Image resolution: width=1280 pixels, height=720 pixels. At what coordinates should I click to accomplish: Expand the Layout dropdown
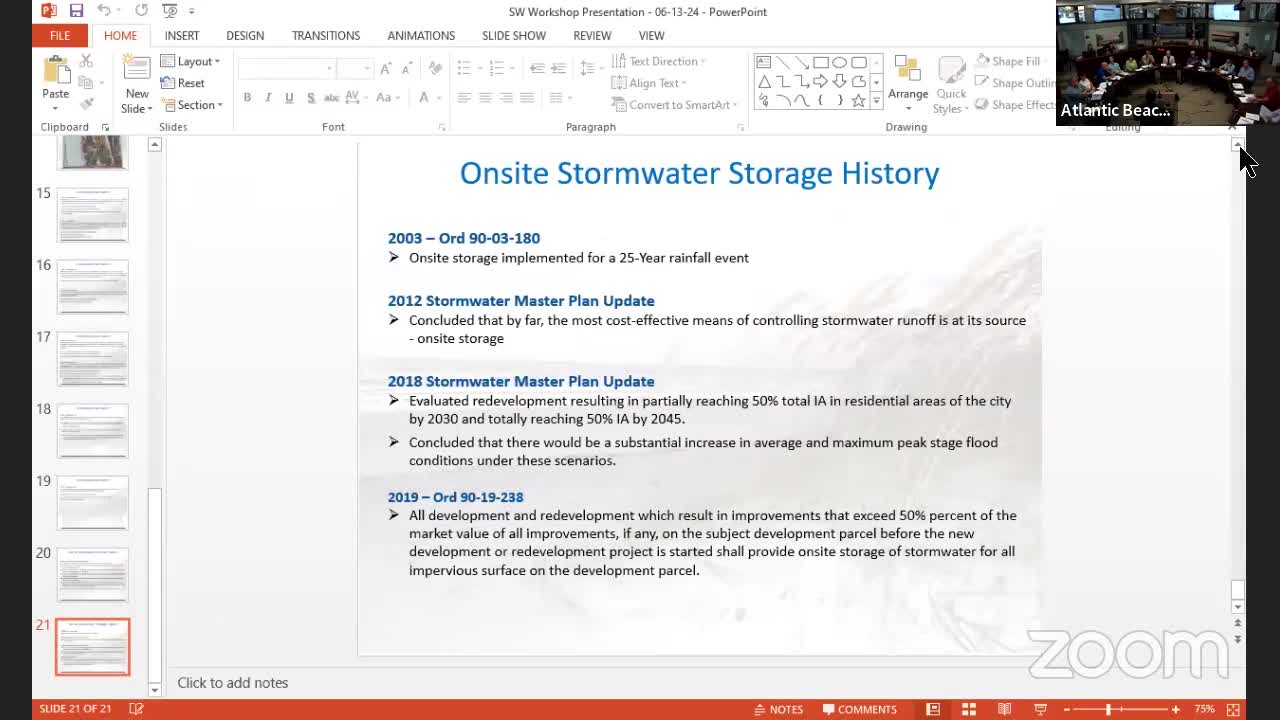(x=190, y=61)
